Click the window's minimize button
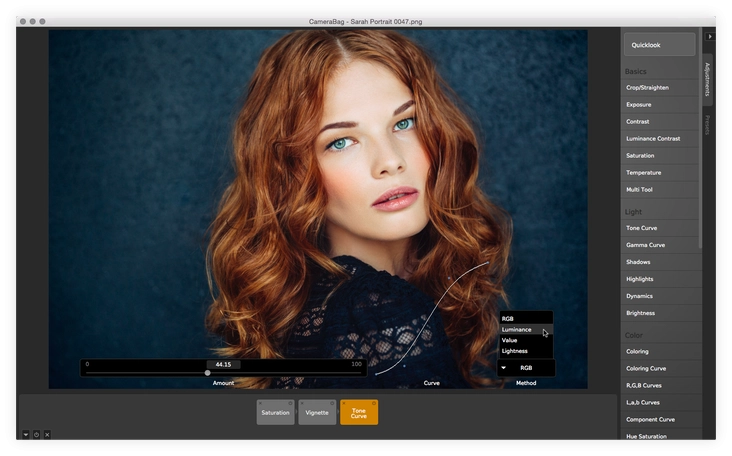Image resolution: width=732 pixels, height=456 pixels. (33, 21)
